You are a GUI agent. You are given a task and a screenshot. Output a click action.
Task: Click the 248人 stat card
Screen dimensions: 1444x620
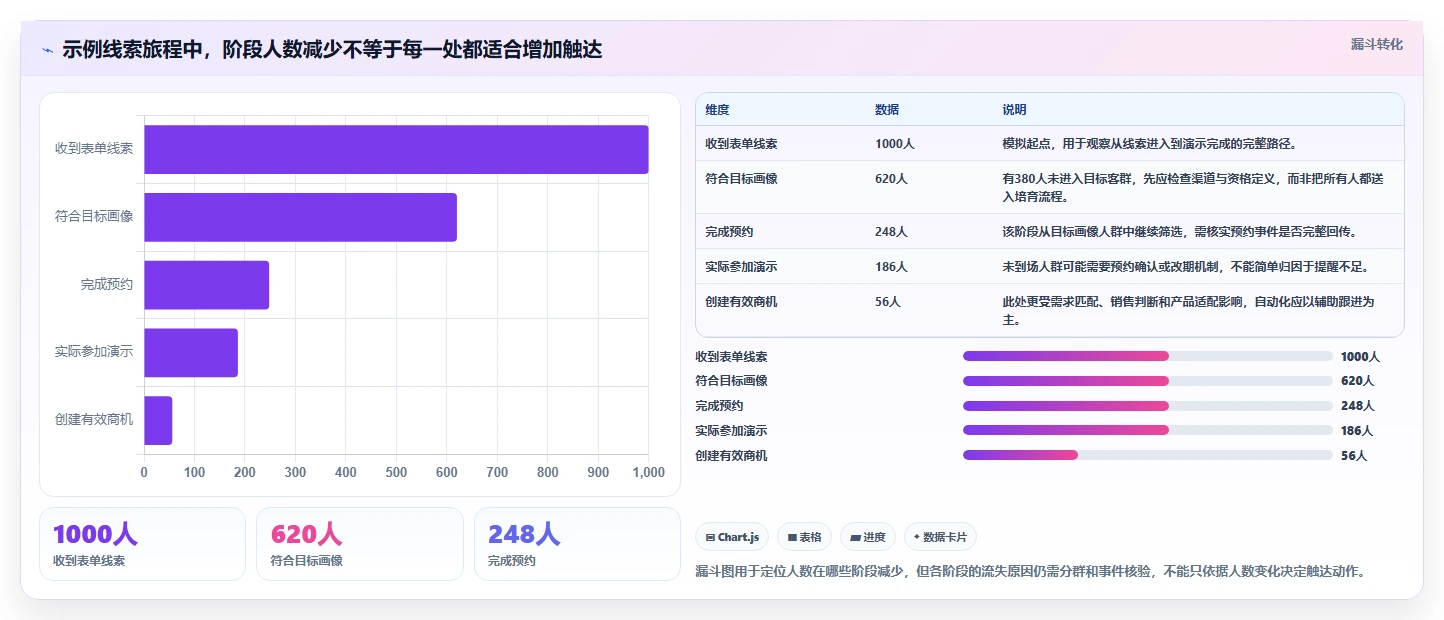[x=577, y=544]
